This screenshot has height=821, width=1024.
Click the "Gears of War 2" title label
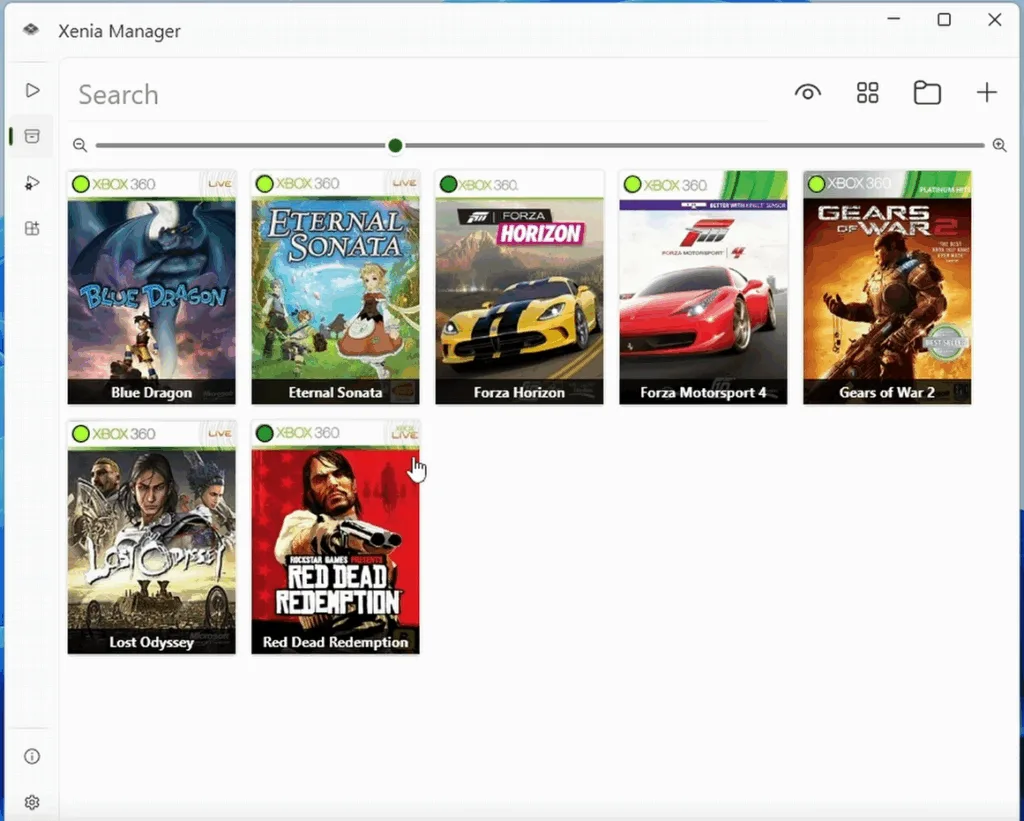(x=887, y=393)
